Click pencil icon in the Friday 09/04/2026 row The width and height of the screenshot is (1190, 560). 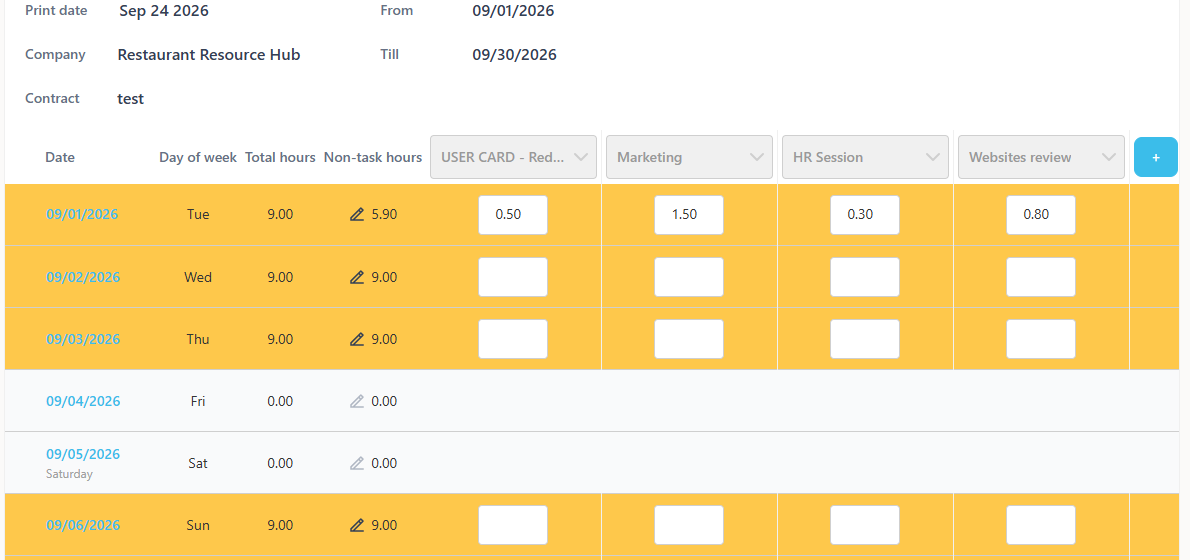coord(357,401)
